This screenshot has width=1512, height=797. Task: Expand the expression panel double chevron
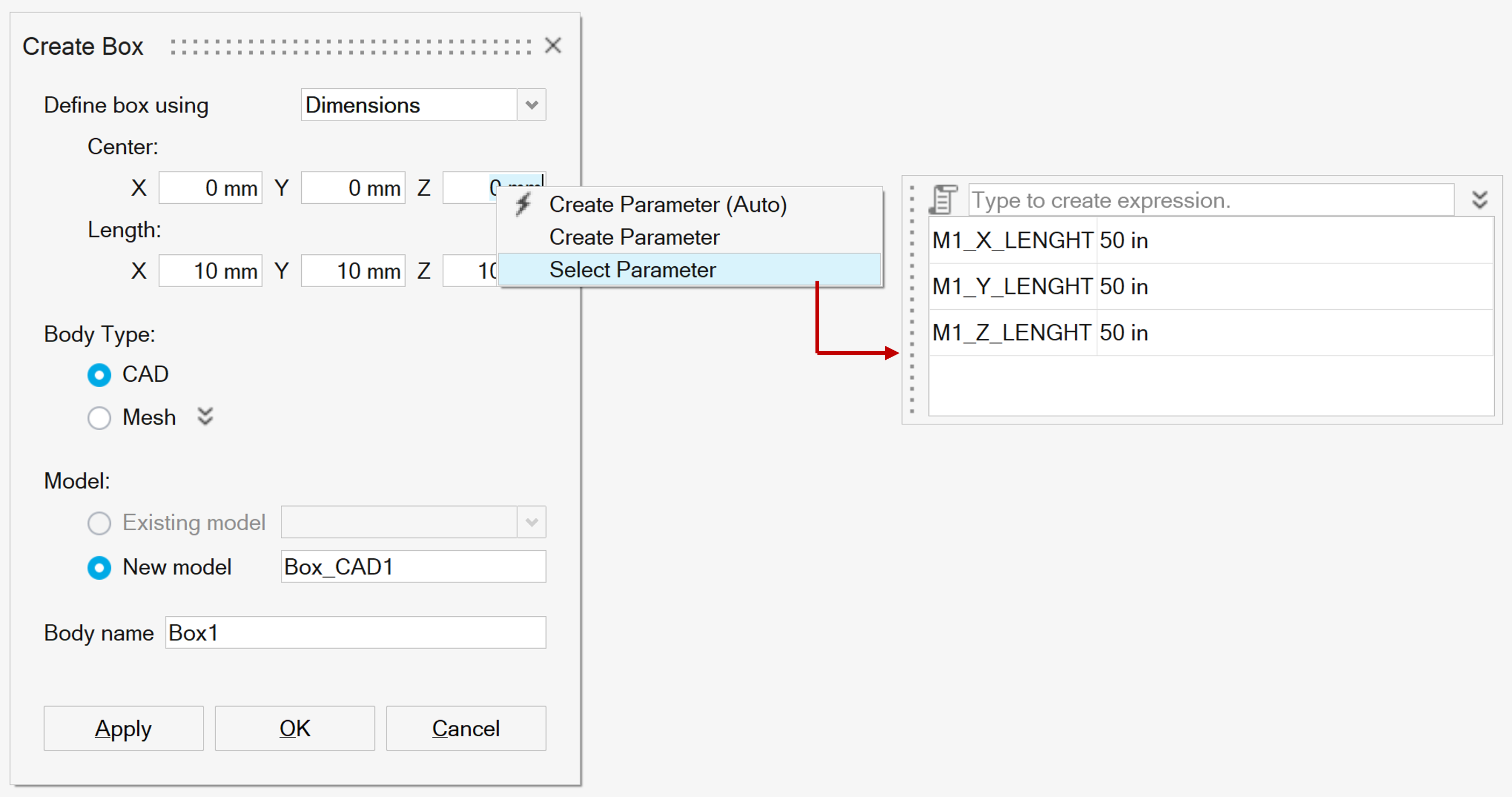pos(1480,200)
